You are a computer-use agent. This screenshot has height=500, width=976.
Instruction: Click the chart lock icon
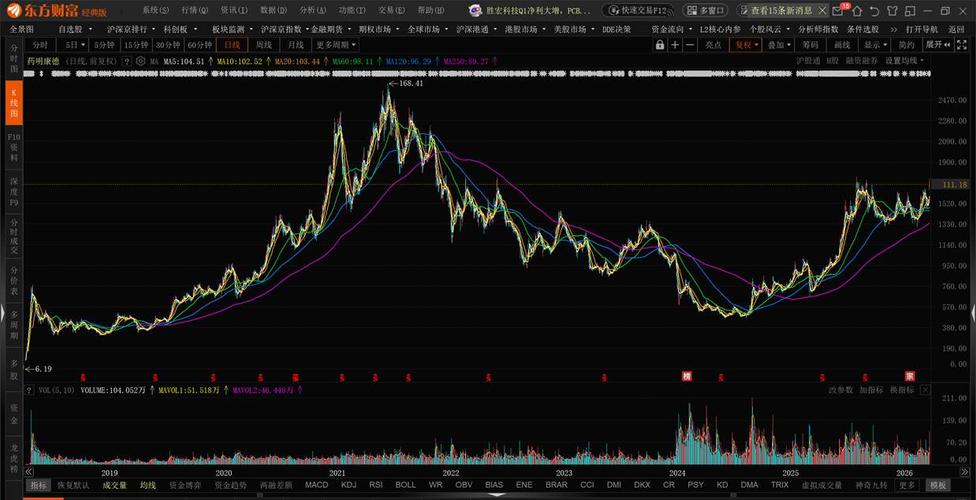click(660, 45)
